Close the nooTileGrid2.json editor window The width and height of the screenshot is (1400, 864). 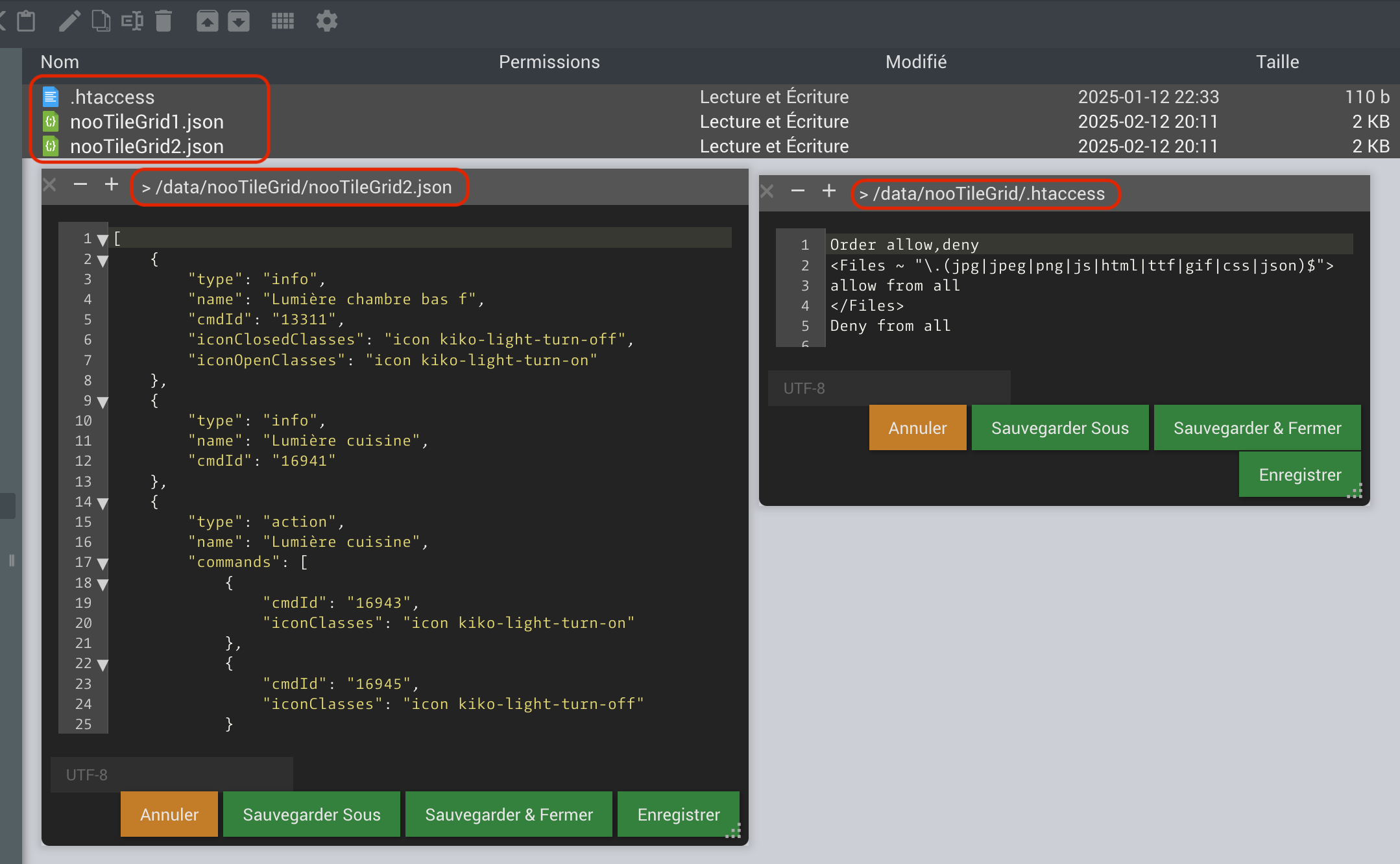(49, 185)
